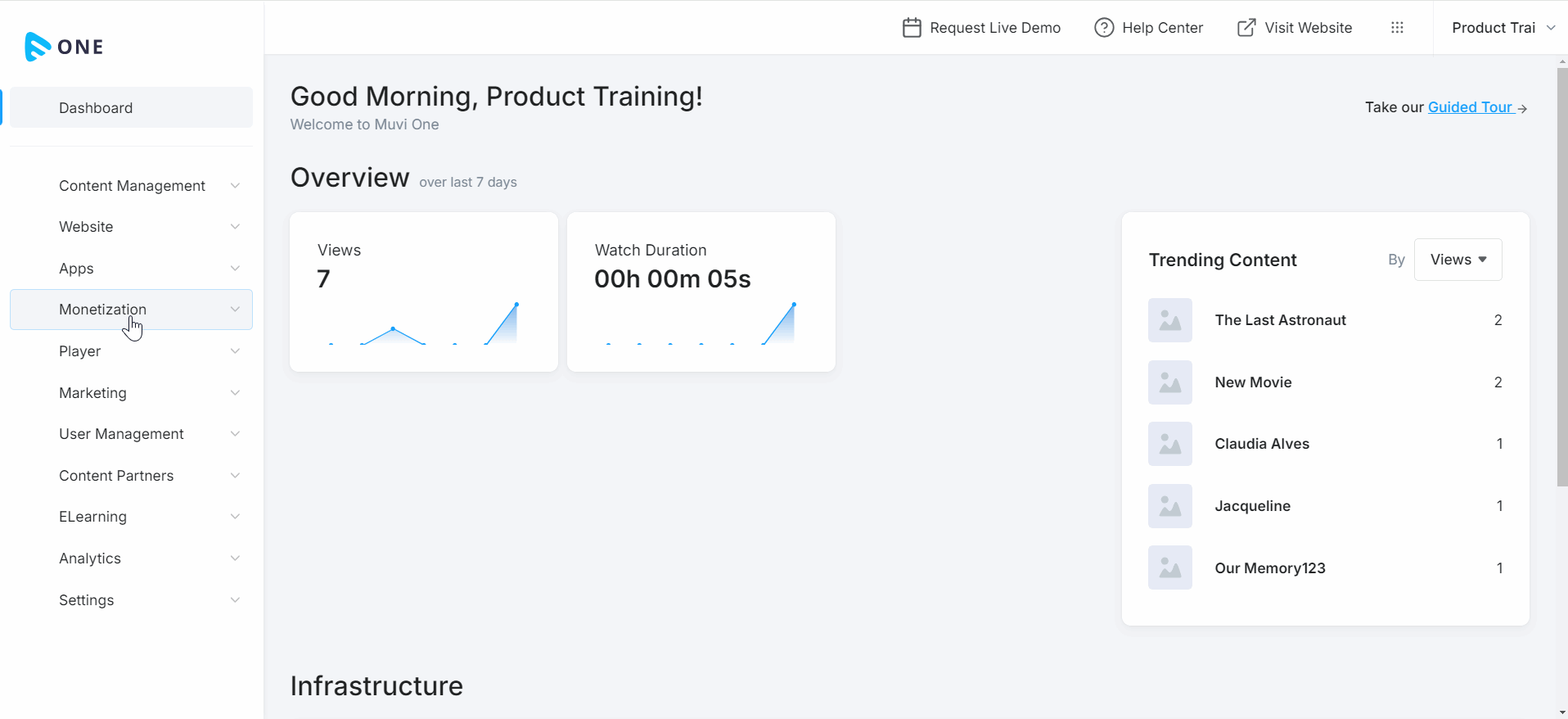
Task: Open the Marketing sidebar menu
Action: click(93, 393)
